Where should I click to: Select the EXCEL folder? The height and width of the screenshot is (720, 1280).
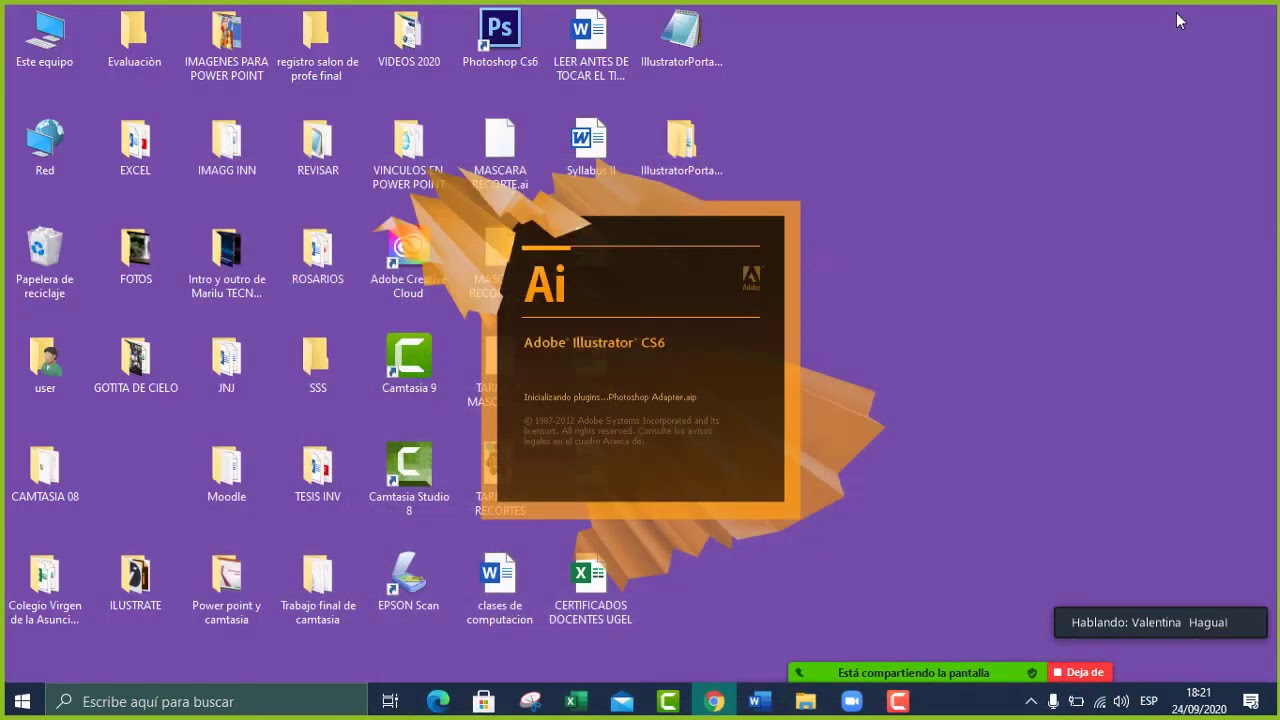(x=135, y=148)
